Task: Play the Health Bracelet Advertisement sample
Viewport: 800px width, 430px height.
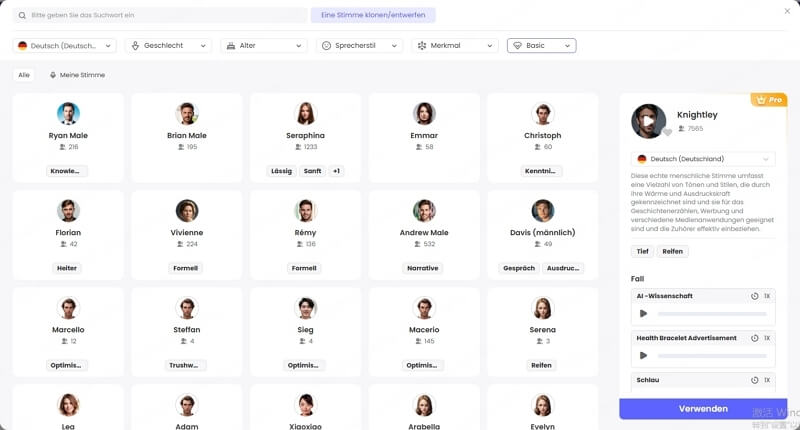Action: click(644, 355)
